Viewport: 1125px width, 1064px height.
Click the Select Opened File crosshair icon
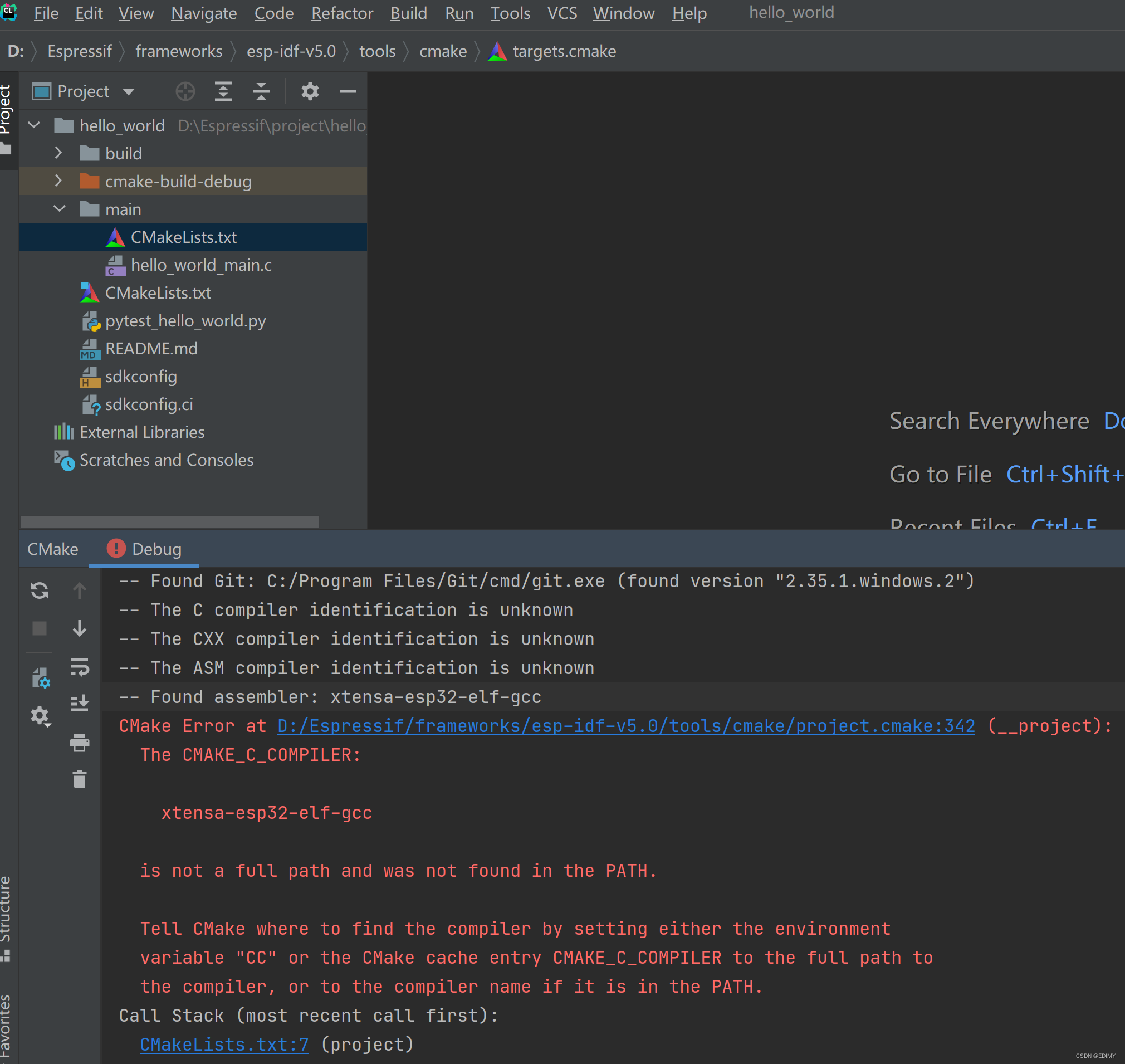click(185, 91)
